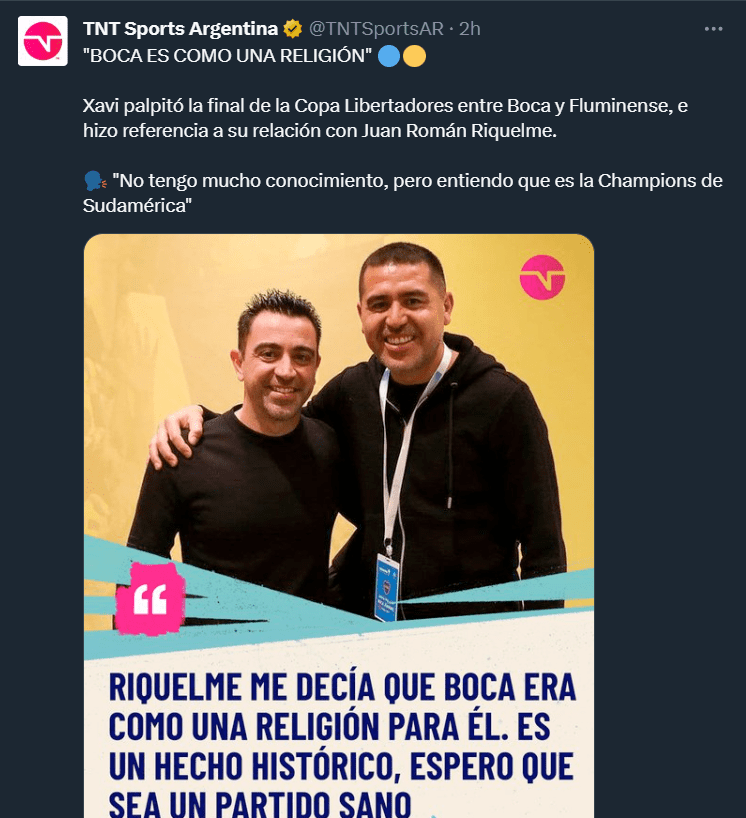Click the blue circle emoji
746x818 pixels.
[389, 56]
